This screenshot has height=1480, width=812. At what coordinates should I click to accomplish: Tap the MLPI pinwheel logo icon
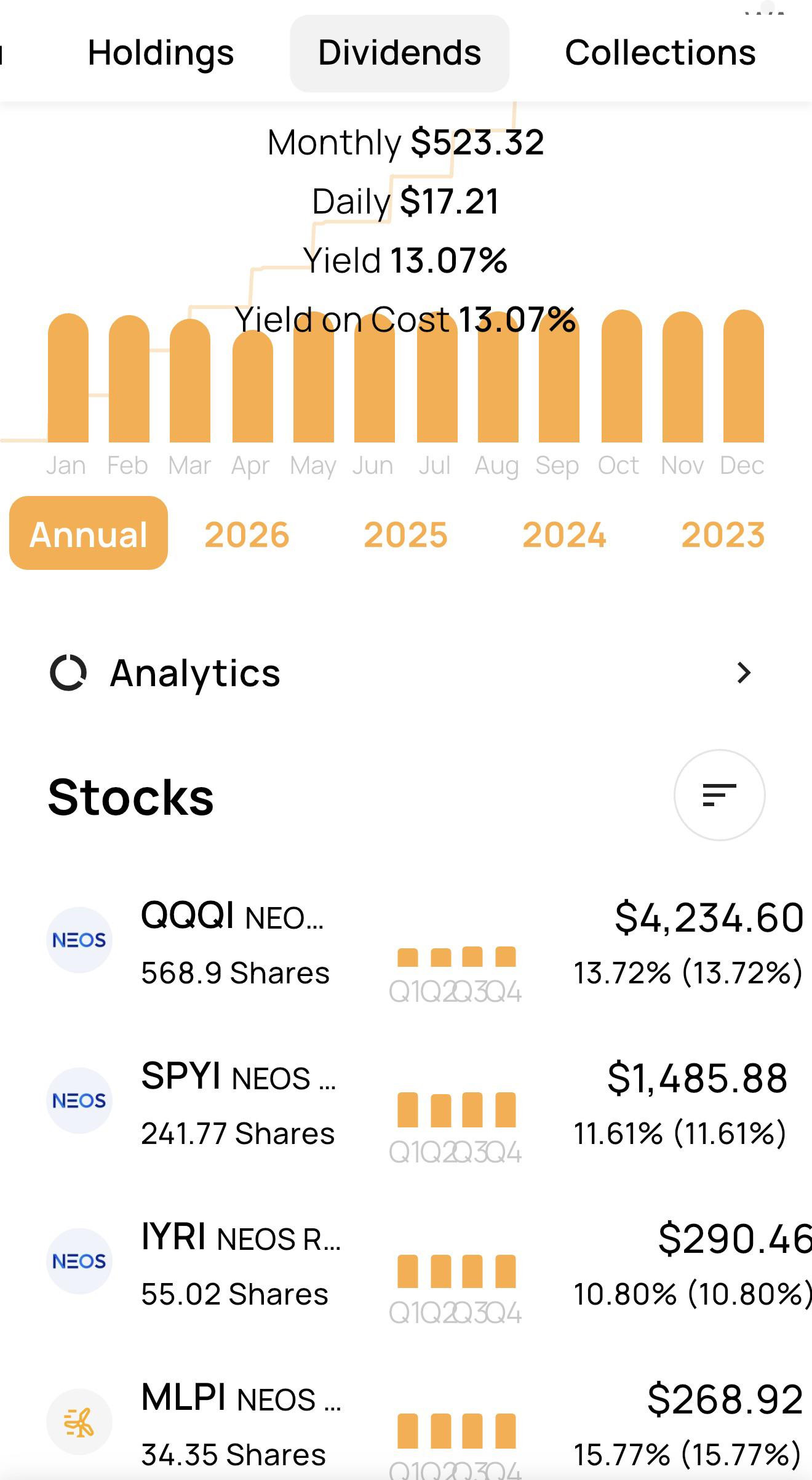pos(79,1422)
